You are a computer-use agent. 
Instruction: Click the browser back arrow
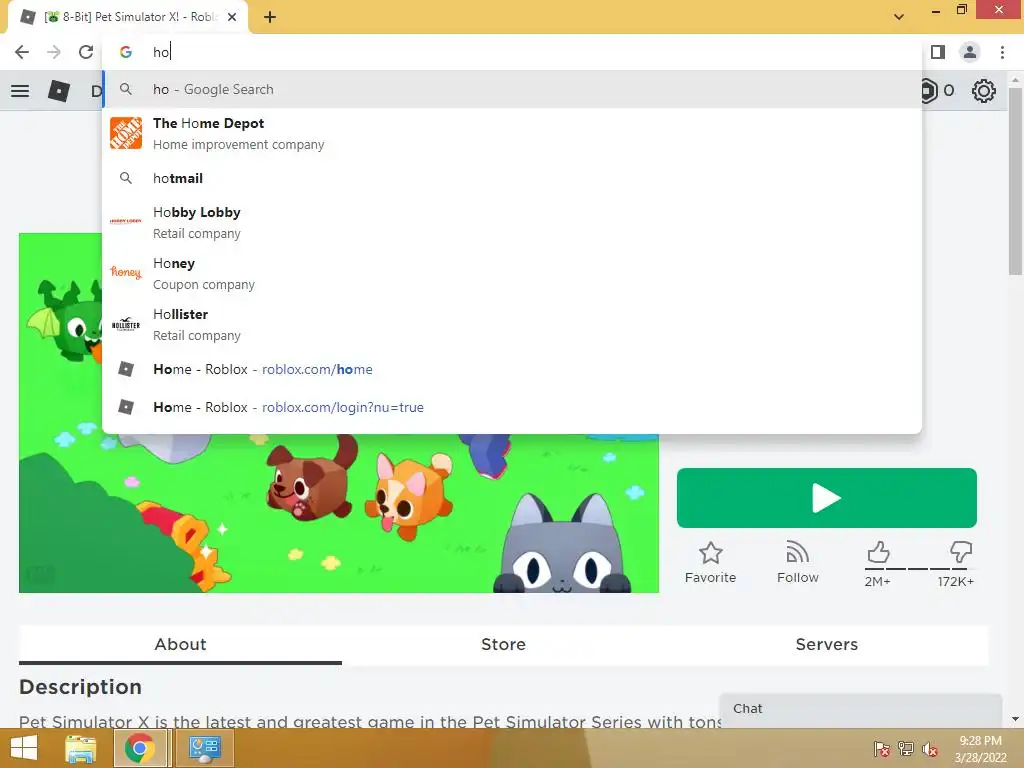pyautogui.click(x=22, y=52)
